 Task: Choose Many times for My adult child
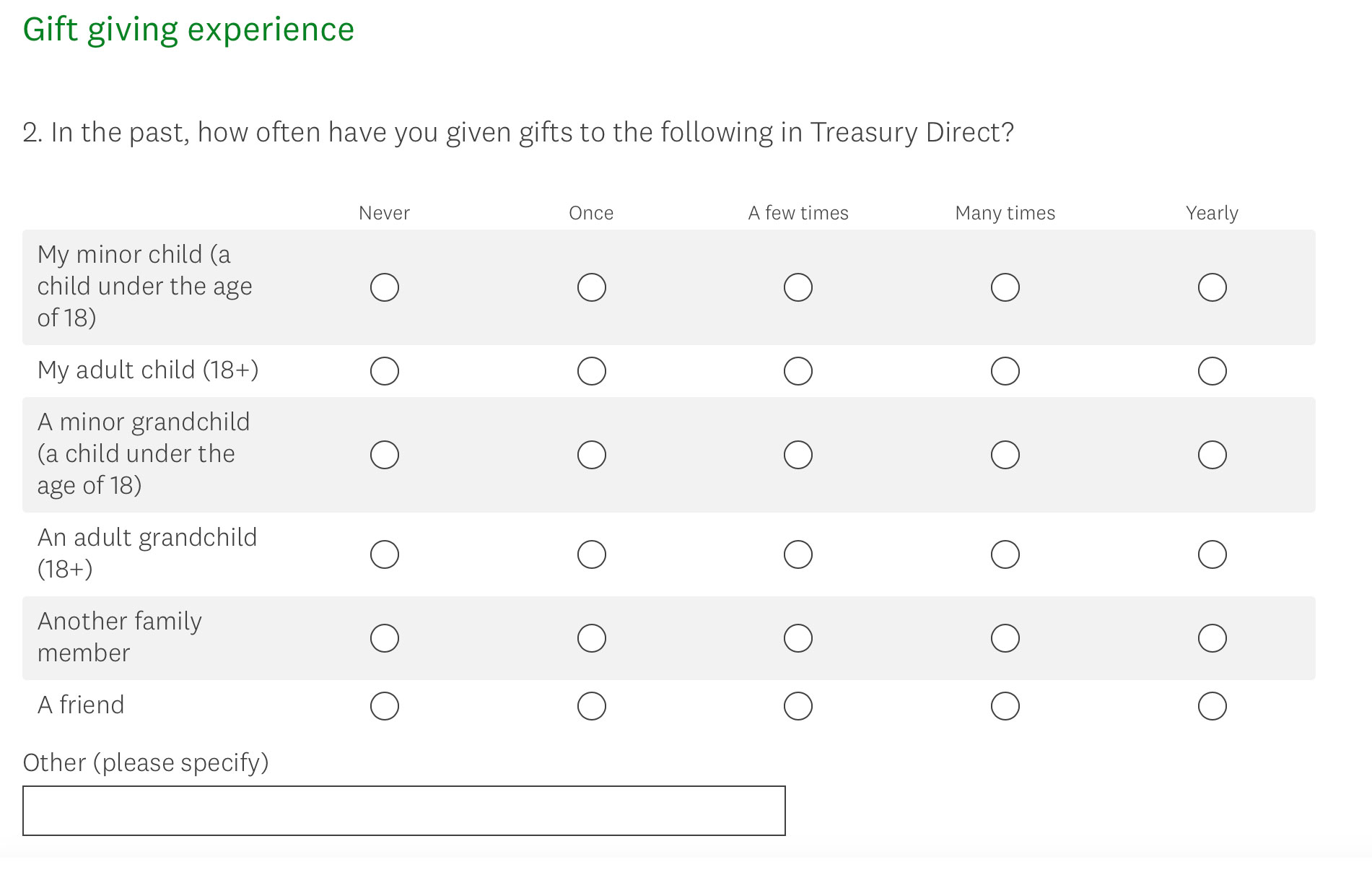click(1005, 371)
